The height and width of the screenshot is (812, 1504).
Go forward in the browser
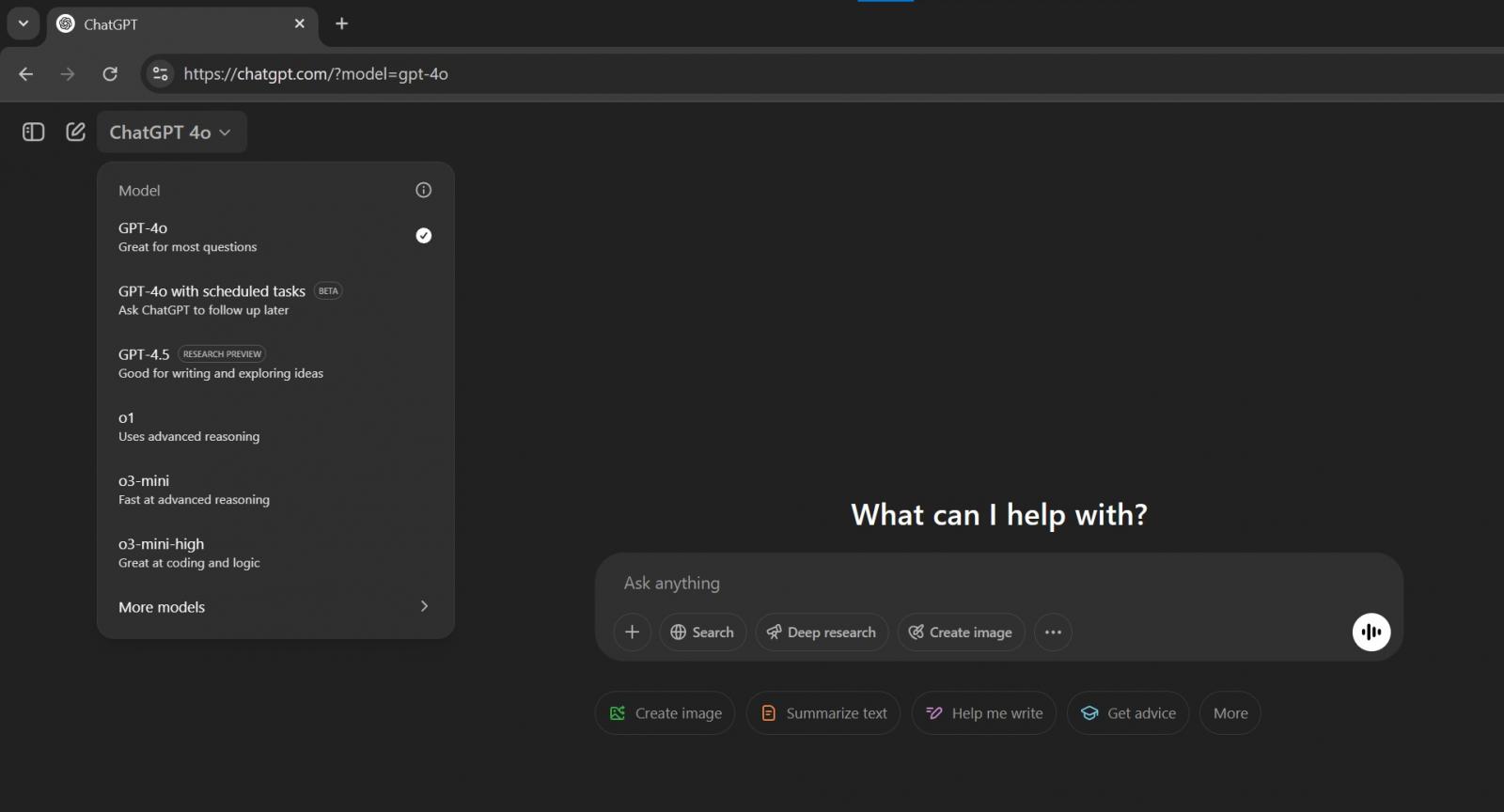point(68,73)
